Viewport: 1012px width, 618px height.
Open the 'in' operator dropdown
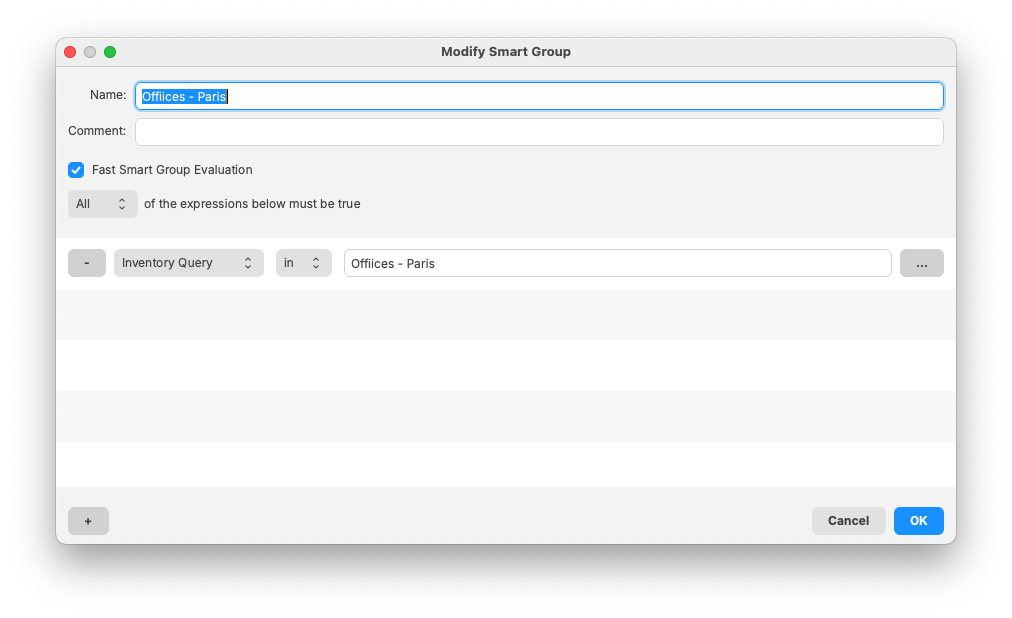point(303,263)
